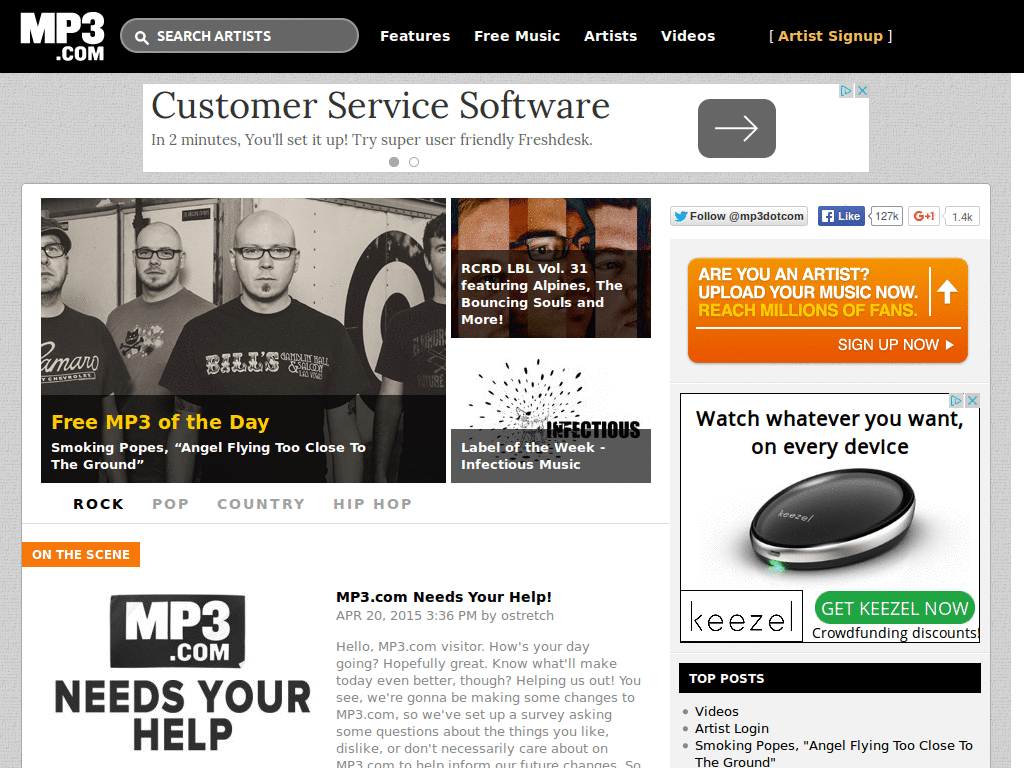Click the arrow button in Freshdesk ad
The width and height of the screenshot is (1024, 768).
click(x=737, y=128)
